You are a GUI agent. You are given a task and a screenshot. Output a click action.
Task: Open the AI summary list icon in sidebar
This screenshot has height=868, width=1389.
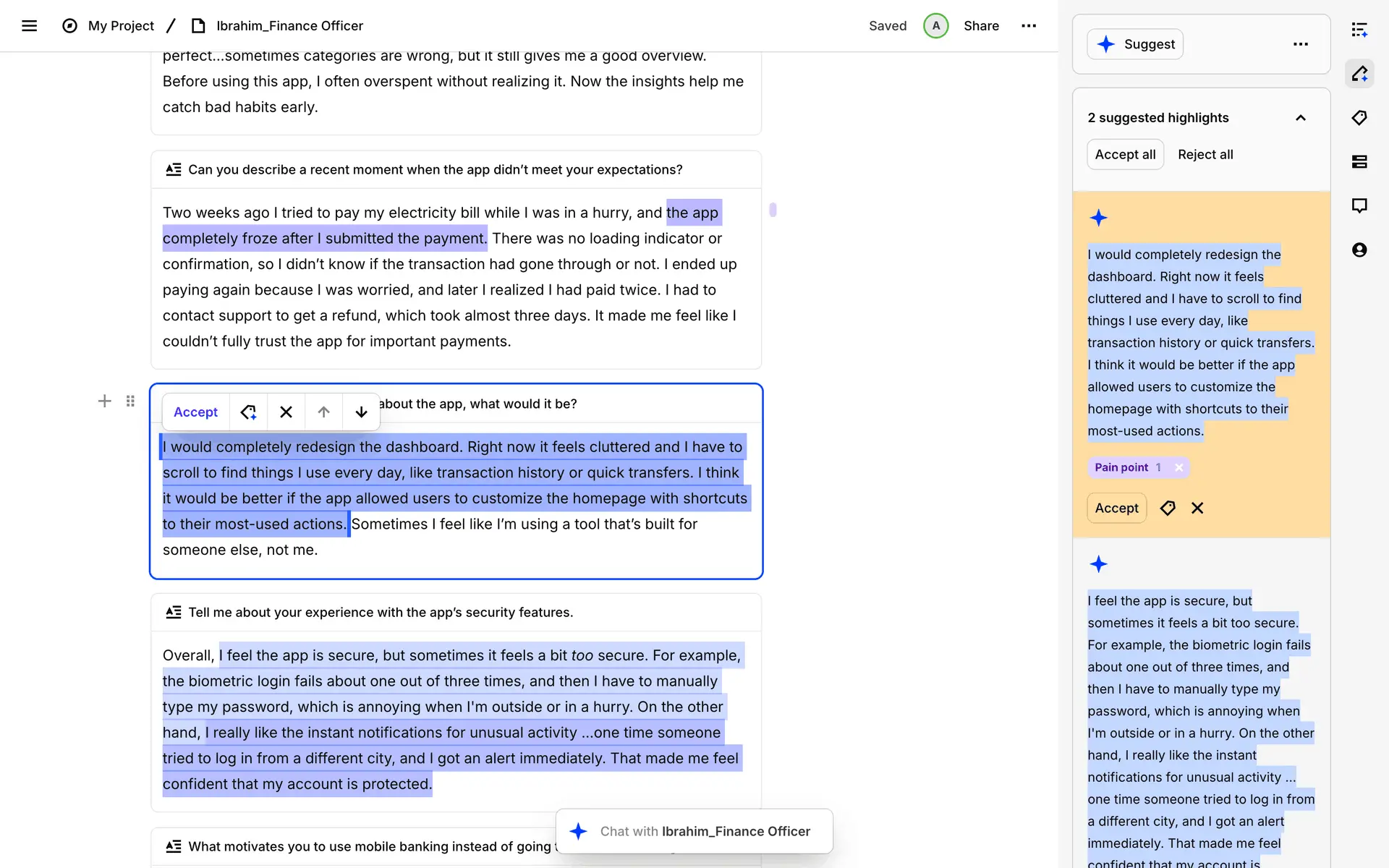pyautogui.click(x=1359, y=30)
